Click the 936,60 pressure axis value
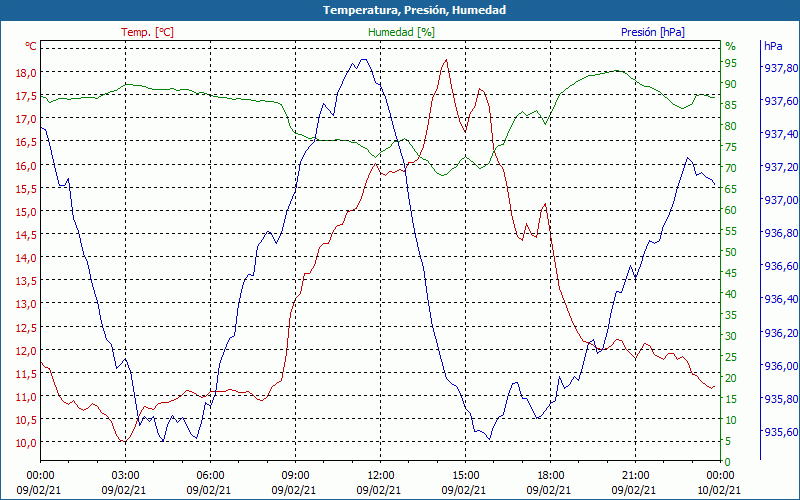This screenshot has height=500, width=800. tap(781, 266)
